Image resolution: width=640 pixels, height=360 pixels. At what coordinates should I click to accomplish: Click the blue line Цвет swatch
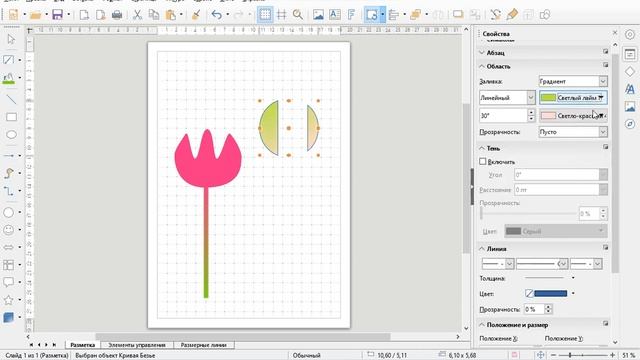point(550,293)
